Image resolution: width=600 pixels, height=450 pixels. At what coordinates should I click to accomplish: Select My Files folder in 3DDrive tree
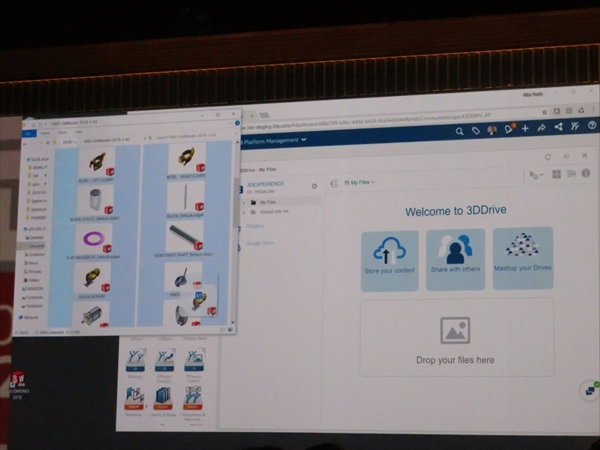282,202
